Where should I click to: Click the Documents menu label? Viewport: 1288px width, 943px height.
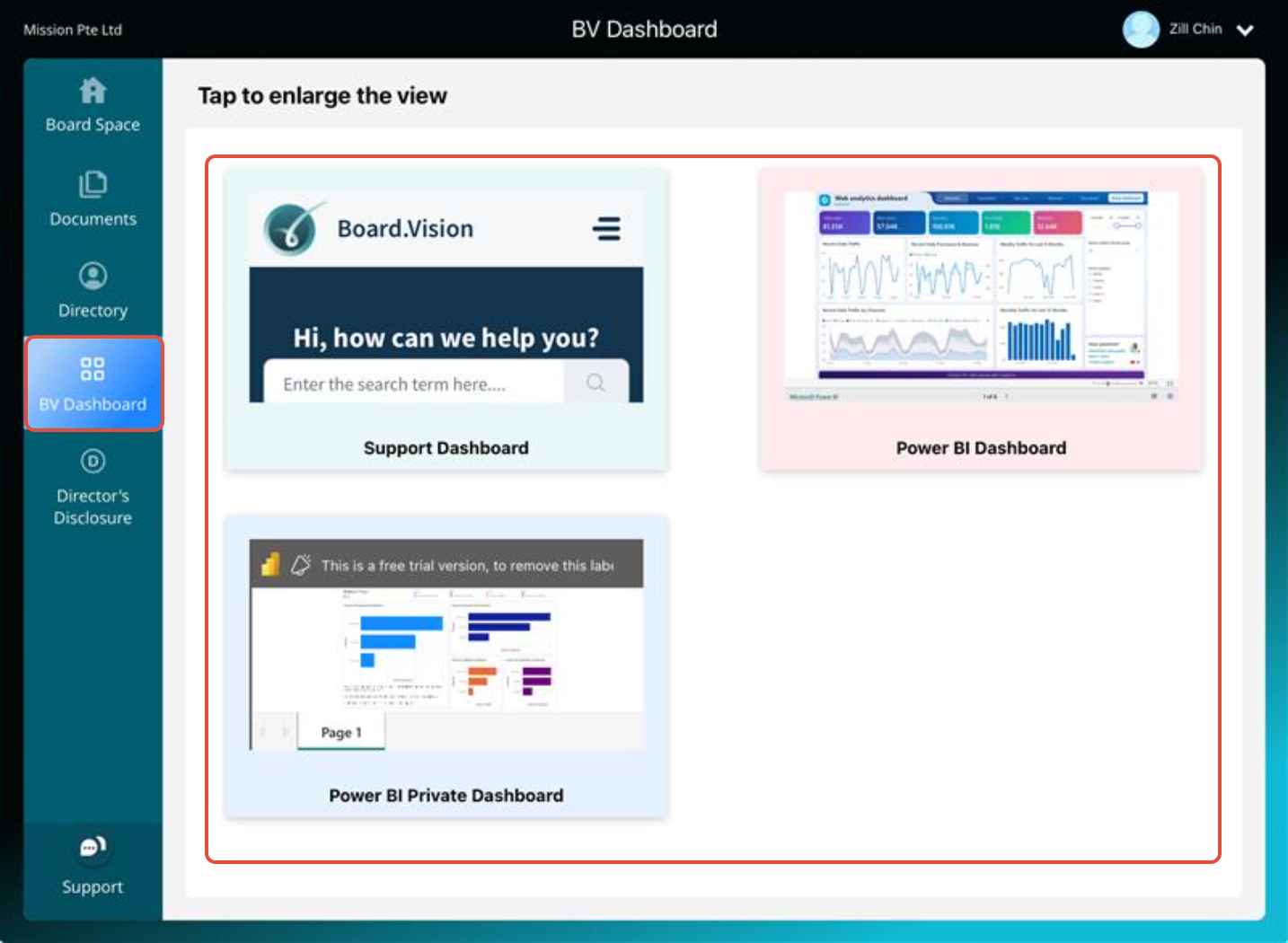pos(93,219)
